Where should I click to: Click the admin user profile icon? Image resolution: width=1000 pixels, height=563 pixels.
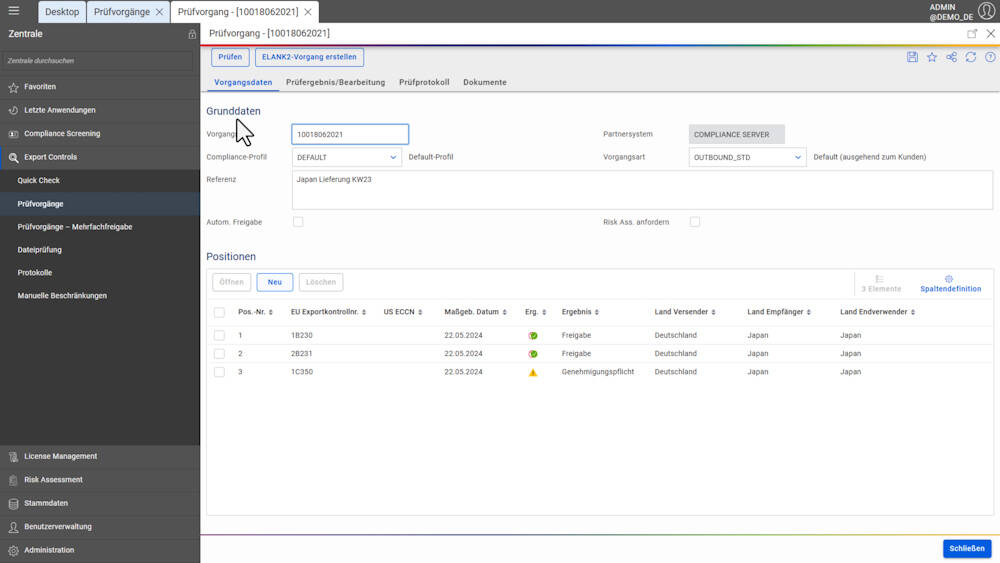point(986,12)
